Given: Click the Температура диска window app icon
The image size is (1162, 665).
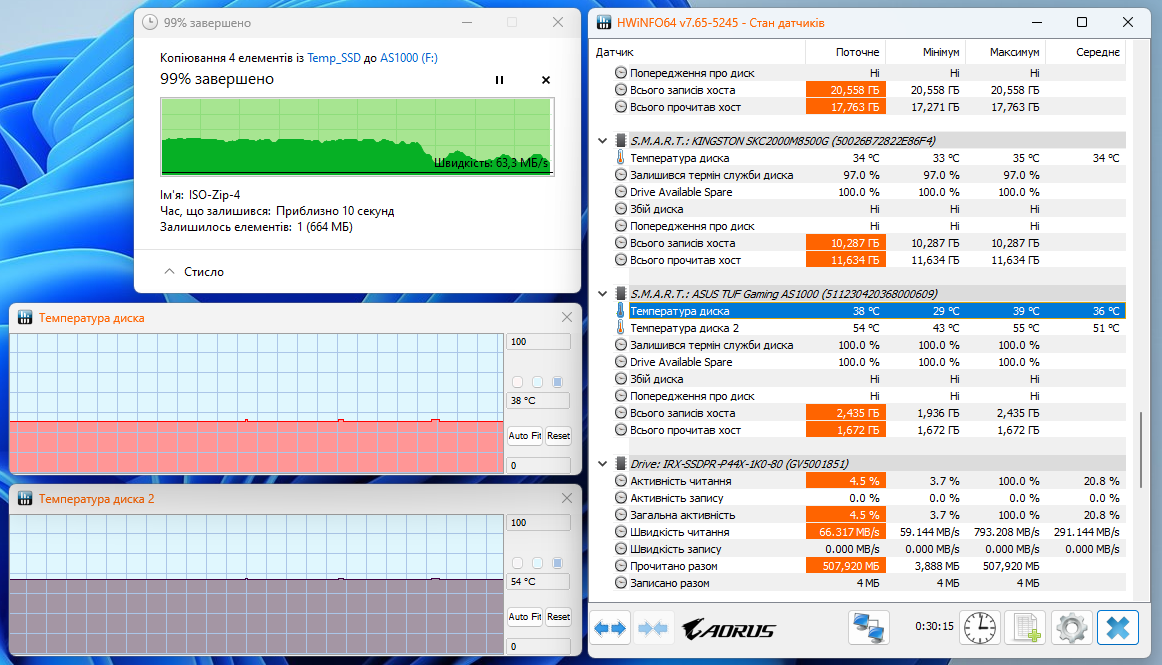Looking at the screenshot, I should pos(25,317).
